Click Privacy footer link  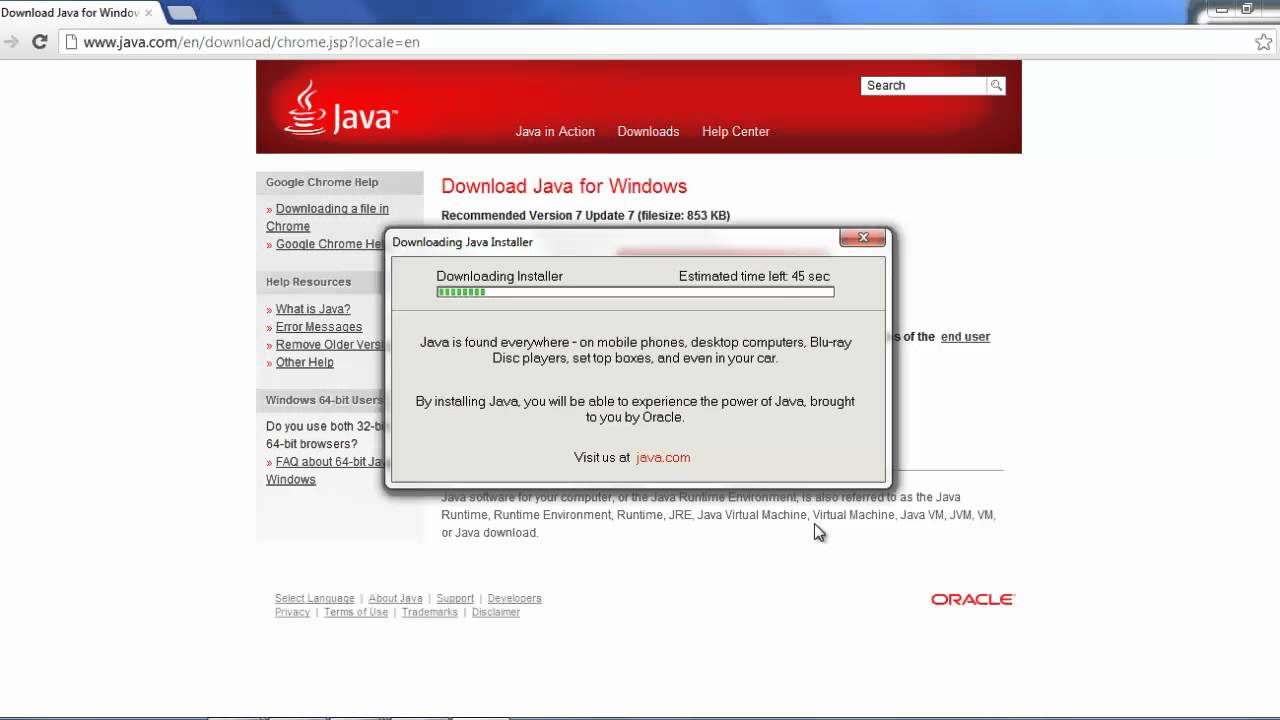pyautogui.click(x=292, y=613)
